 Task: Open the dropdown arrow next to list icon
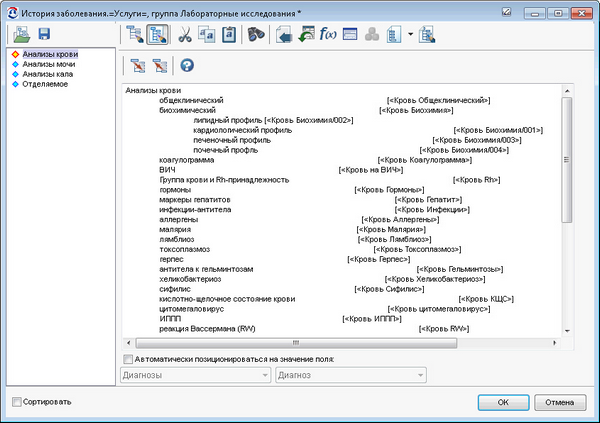411,34
